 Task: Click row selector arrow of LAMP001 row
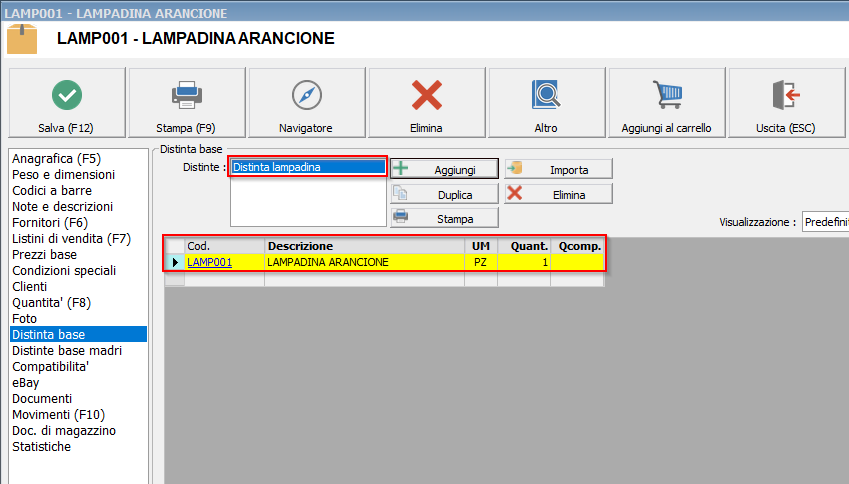(x=176, y=262)
